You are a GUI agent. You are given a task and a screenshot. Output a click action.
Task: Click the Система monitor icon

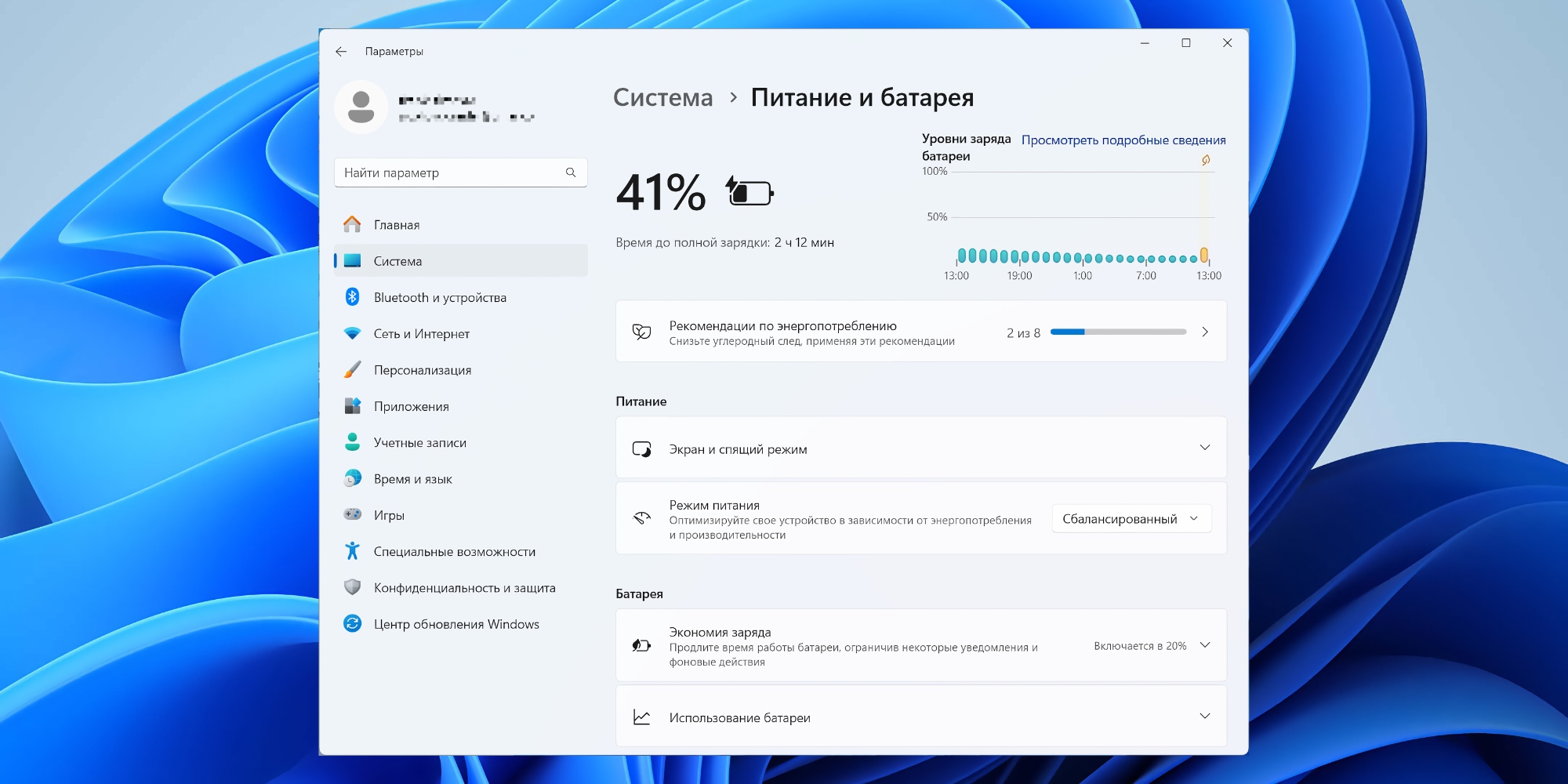point(352,260)
